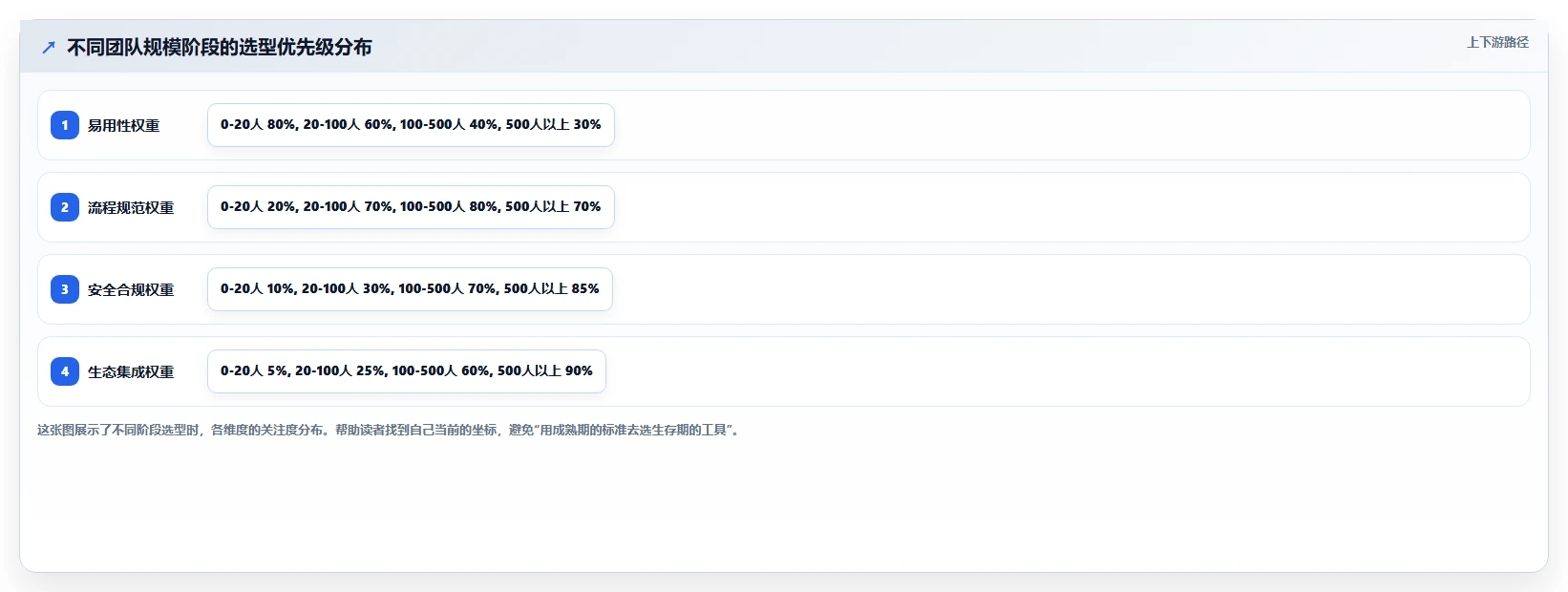1568x592 pixels.
Task: Select the 流程规范权重 label
Action: [x=131, y=207]
